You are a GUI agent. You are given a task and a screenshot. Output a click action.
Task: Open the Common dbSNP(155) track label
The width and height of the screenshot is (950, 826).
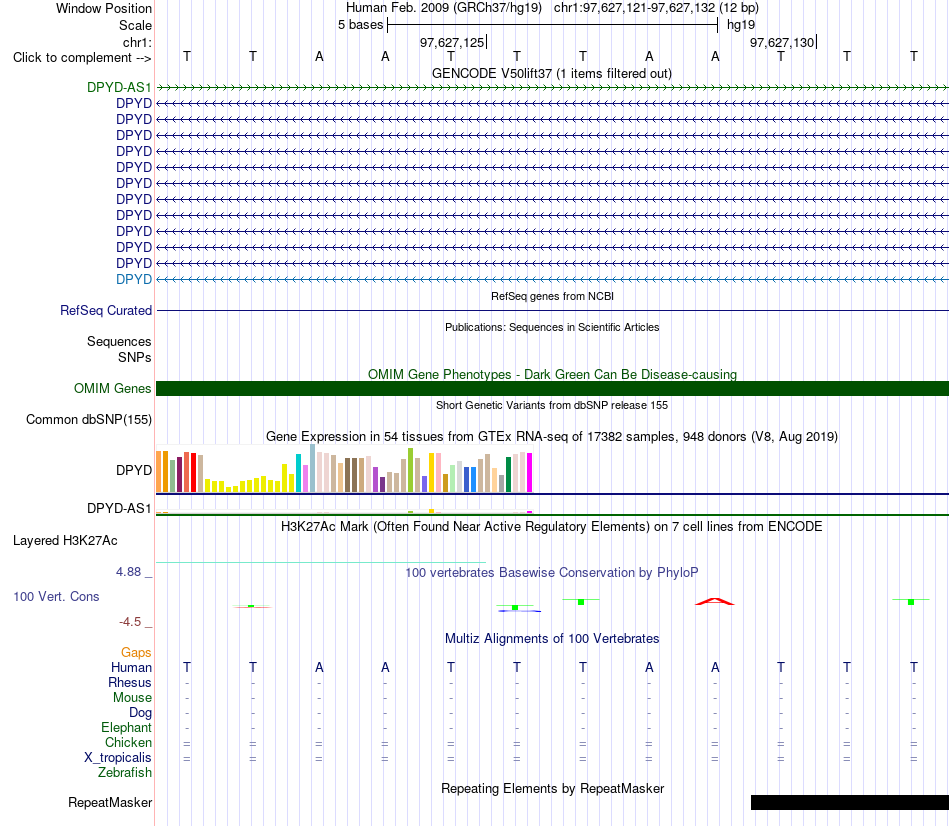(88, 419)
